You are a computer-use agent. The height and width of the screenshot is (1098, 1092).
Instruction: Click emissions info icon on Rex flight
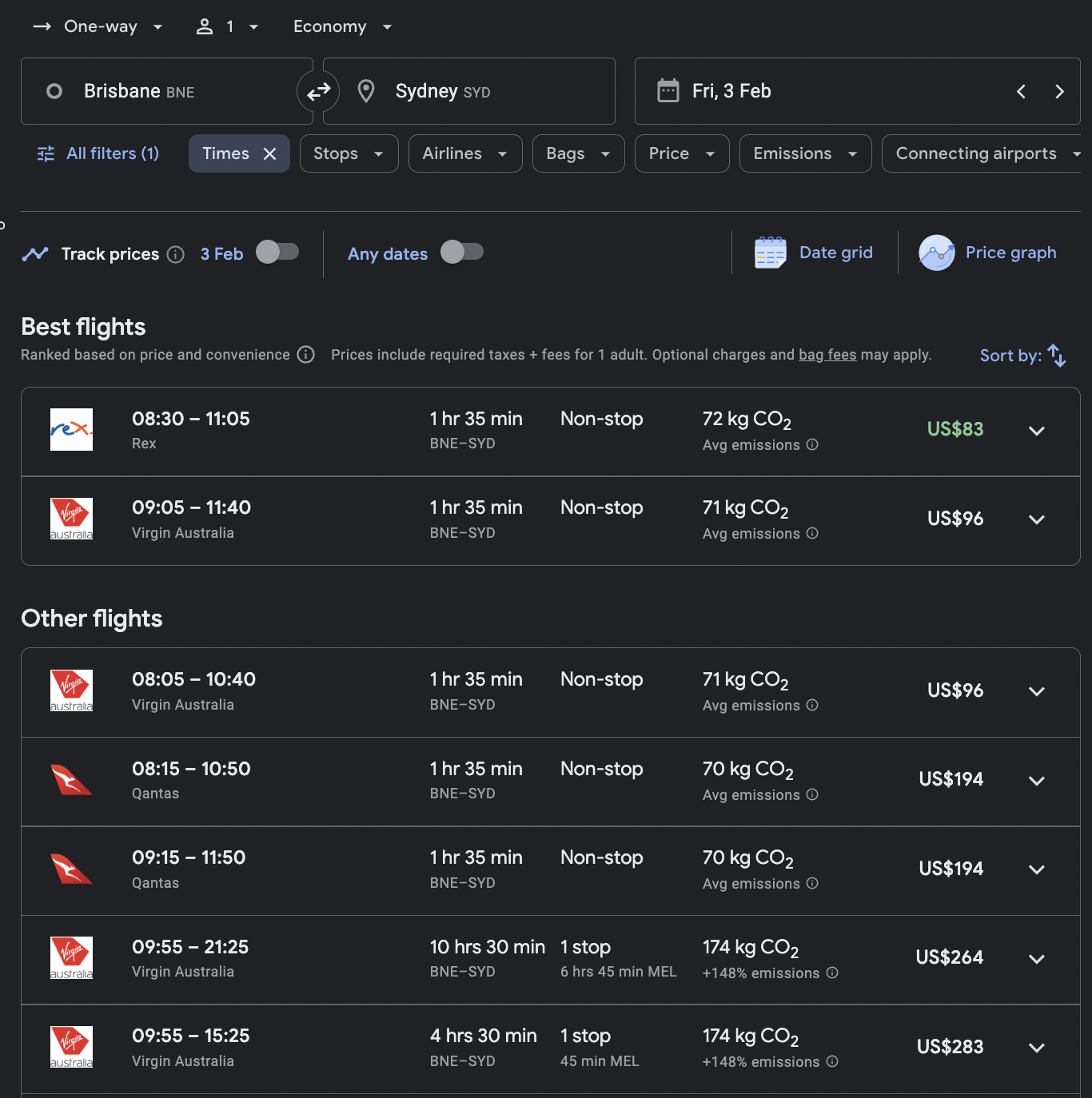tap(812, 444)
